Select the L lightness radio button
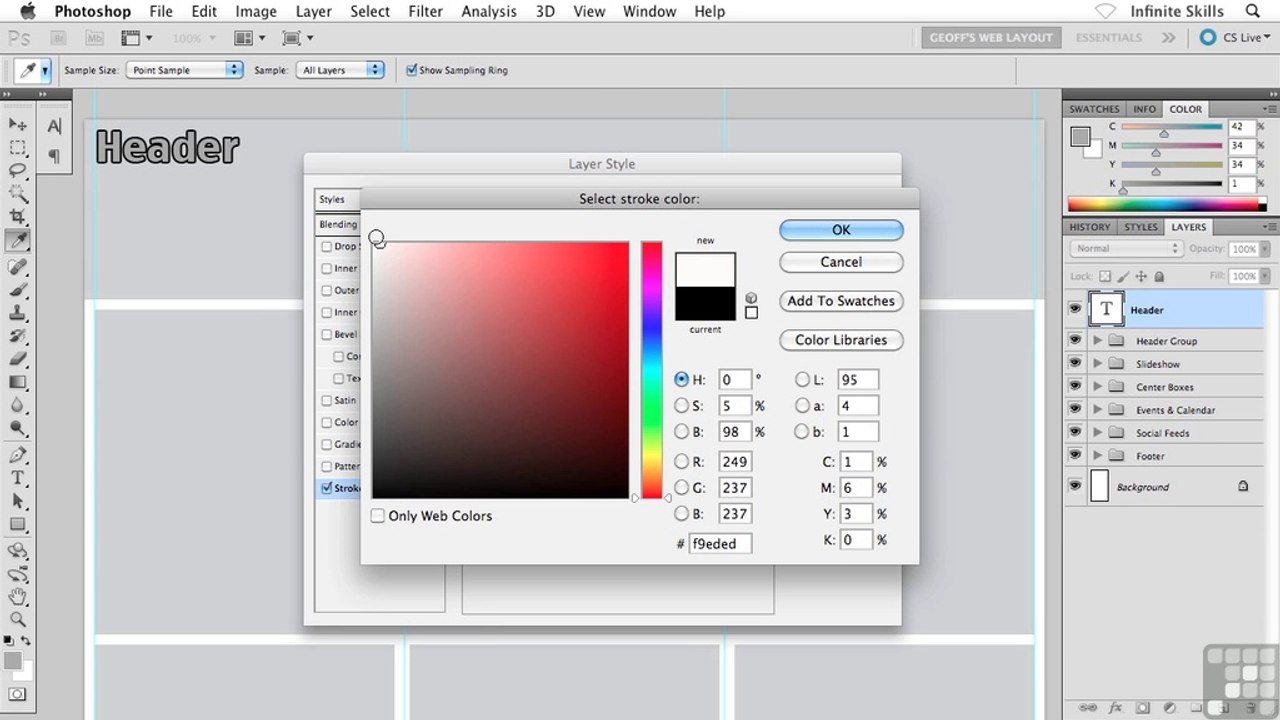 (802, 380)
